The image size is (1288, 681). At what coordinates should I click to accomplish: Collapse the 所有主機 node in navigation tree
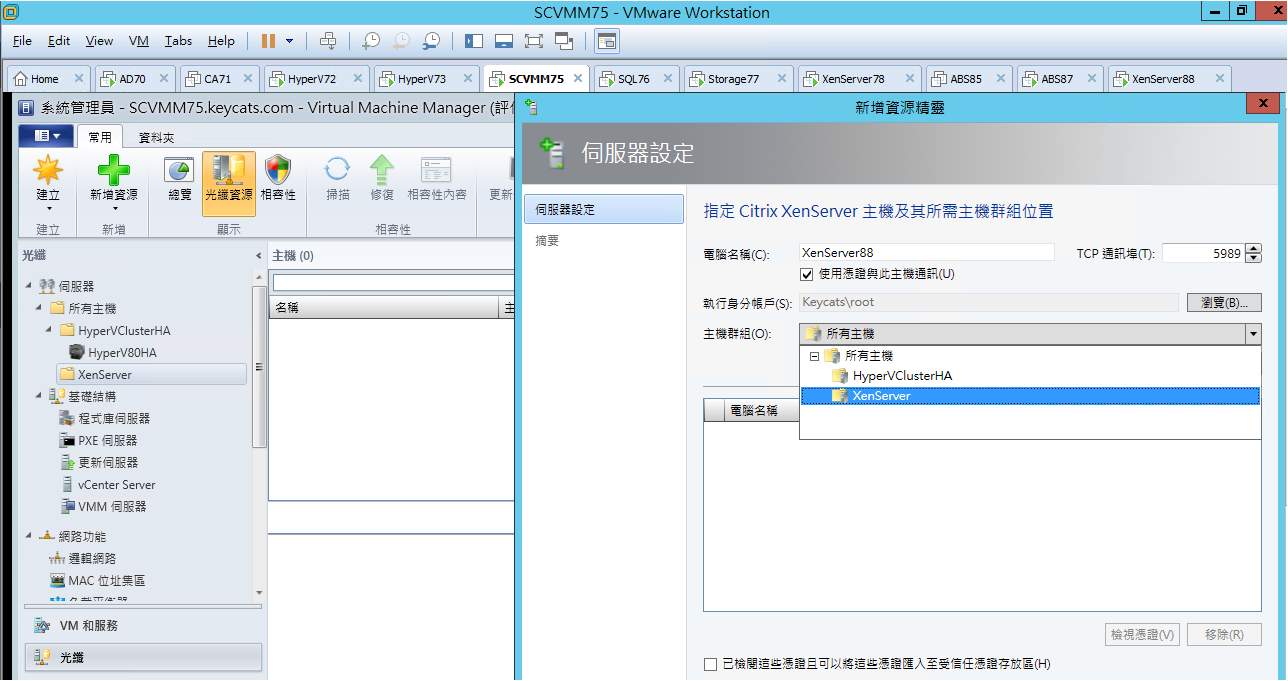click(38, 309)
